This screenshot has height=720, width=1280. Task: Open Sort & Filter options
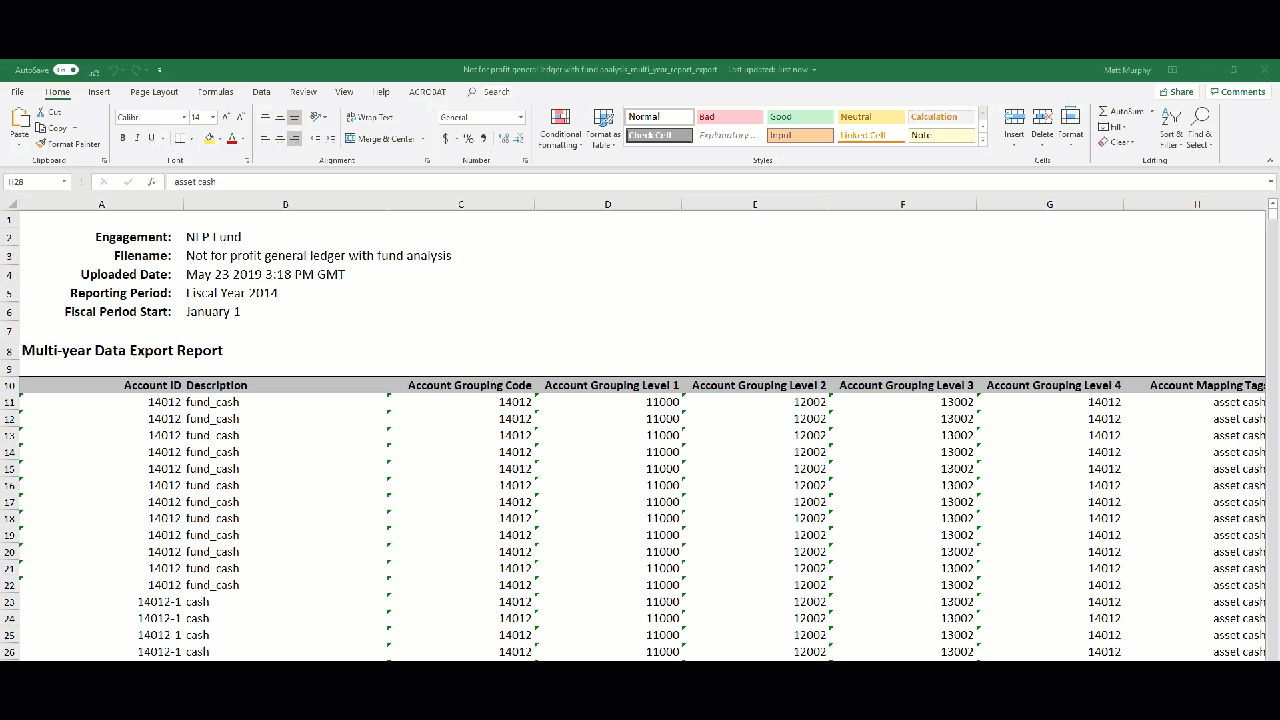coord(1171,128)
